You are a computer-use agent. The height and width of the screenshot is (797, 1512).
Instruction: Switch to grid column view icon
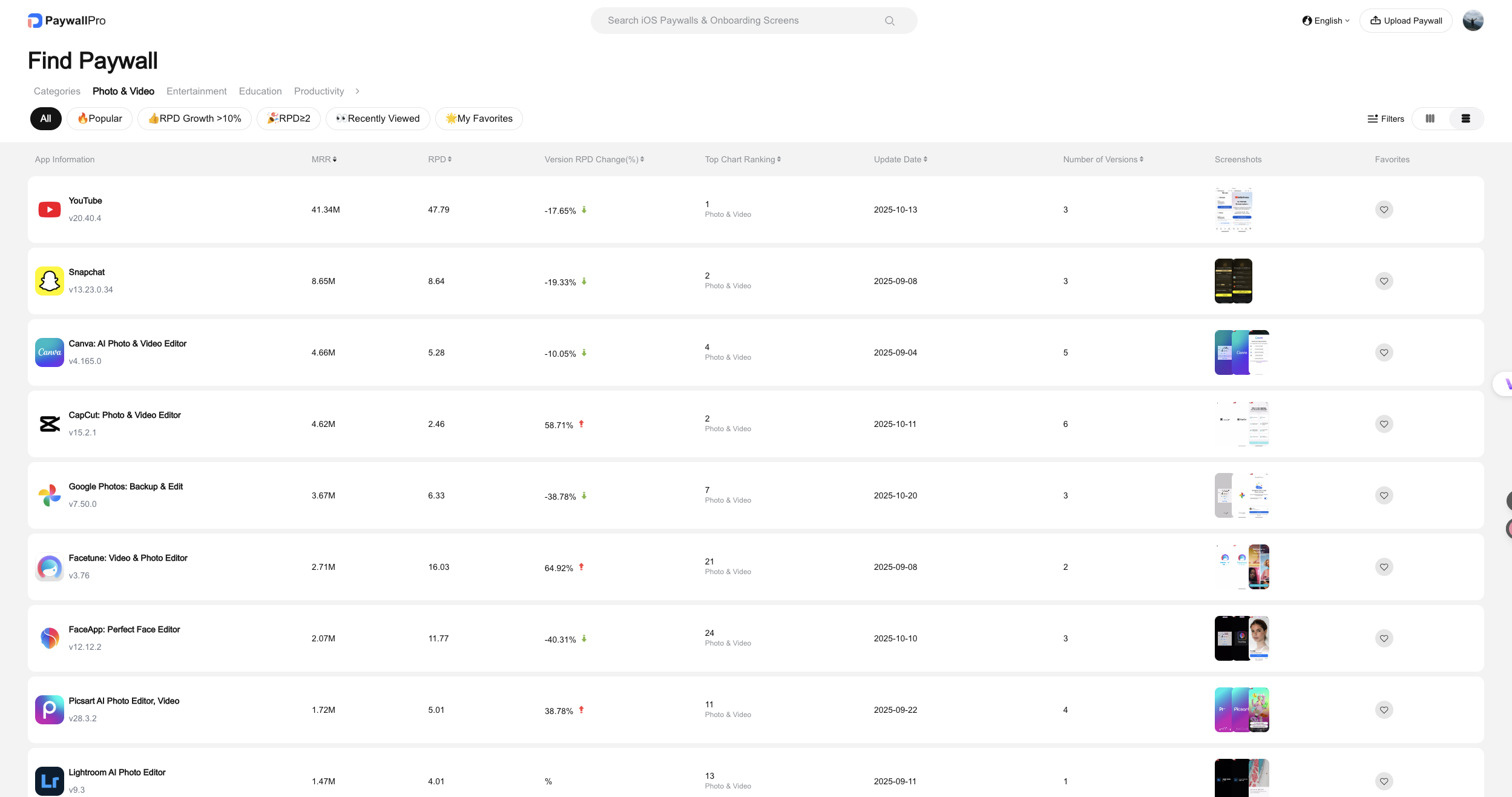point(1430,119)
